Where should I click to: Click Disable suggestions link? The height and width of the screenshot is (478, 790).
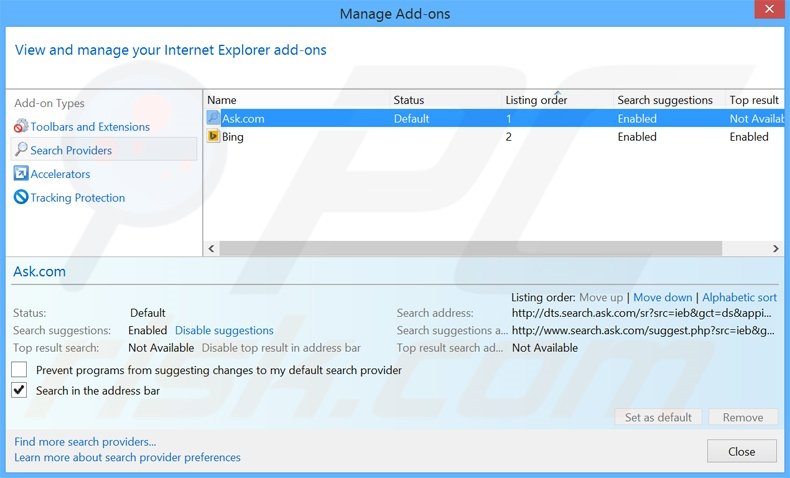tap(224, 330)
